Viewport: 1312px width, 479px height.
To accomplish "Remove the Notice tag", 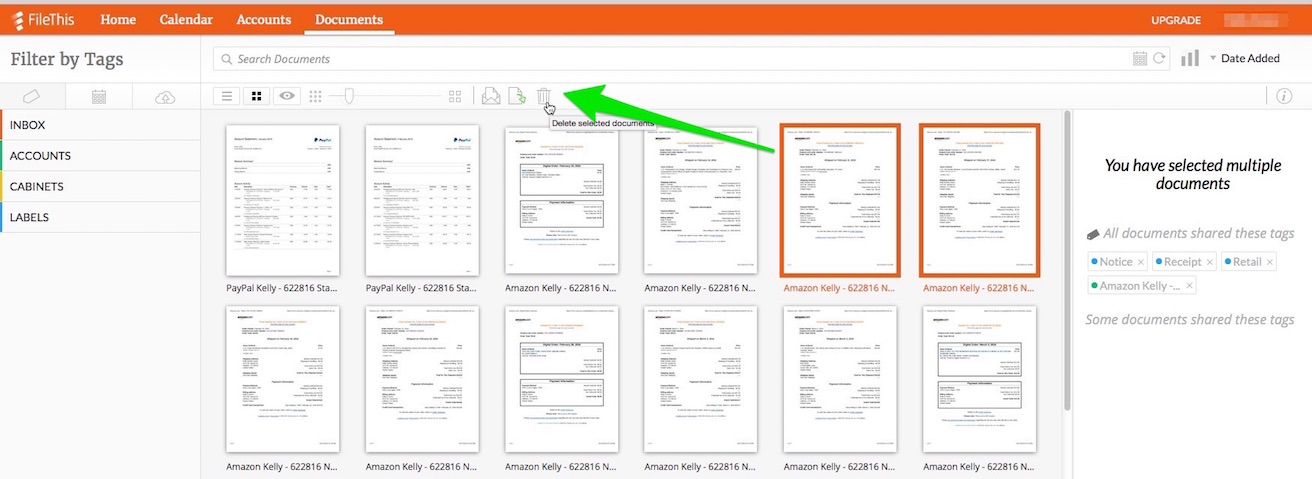I will pos(1141,262).
